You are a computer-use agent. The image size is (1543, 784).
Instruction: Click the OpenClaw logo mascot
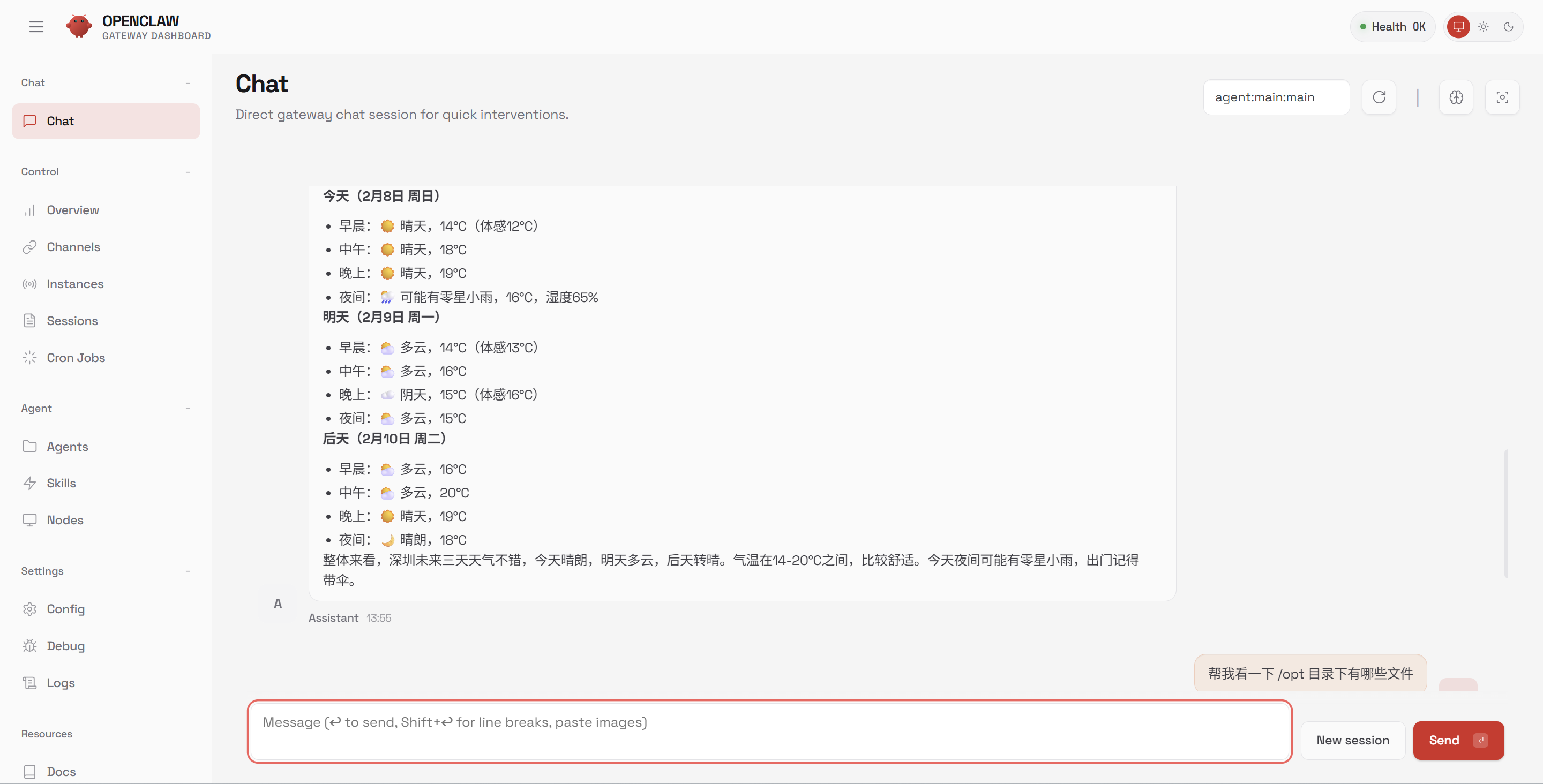point(78,26)
